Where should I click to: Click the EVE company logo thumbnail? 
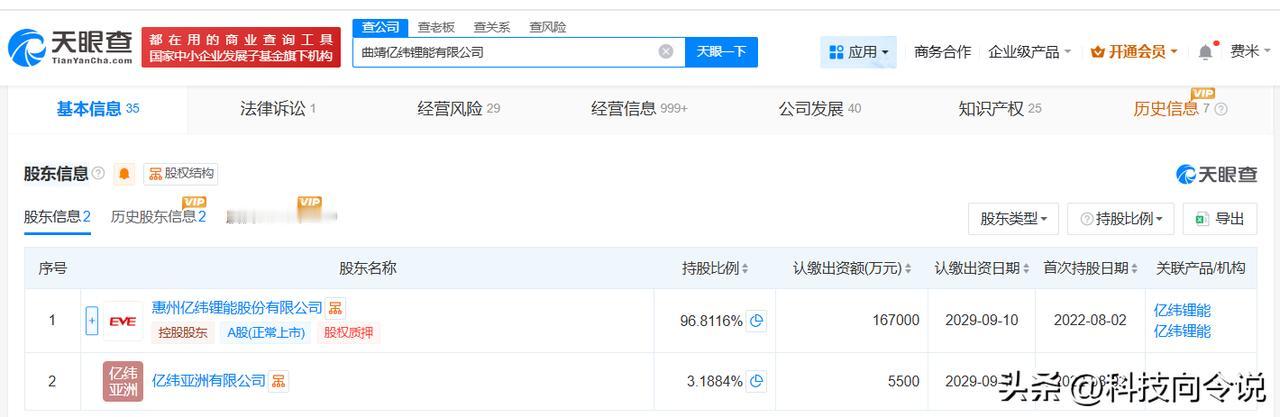click(x=123, y=321)
